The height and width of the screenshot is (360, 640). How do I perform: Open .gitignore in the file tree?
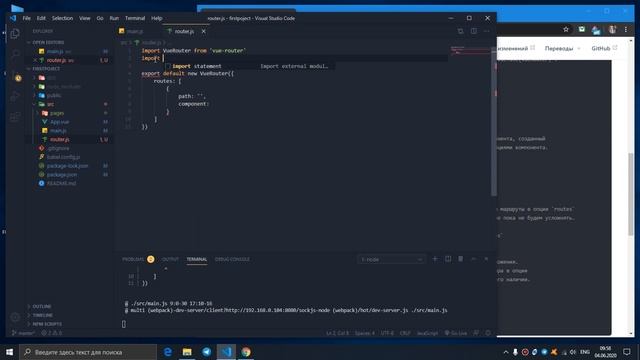tap(58, 148)
